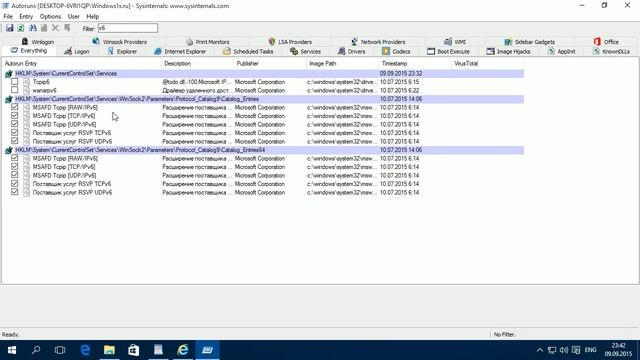Switch to the Internet Explorer tab
Screen dimensions: 640x360
click(180, 51)
